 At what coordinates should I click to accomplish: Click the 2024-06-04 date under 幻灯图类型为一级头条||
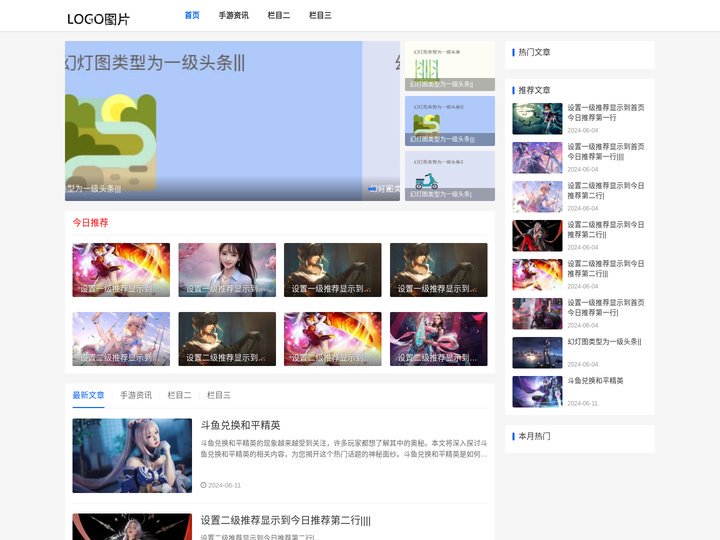(583, 365)
